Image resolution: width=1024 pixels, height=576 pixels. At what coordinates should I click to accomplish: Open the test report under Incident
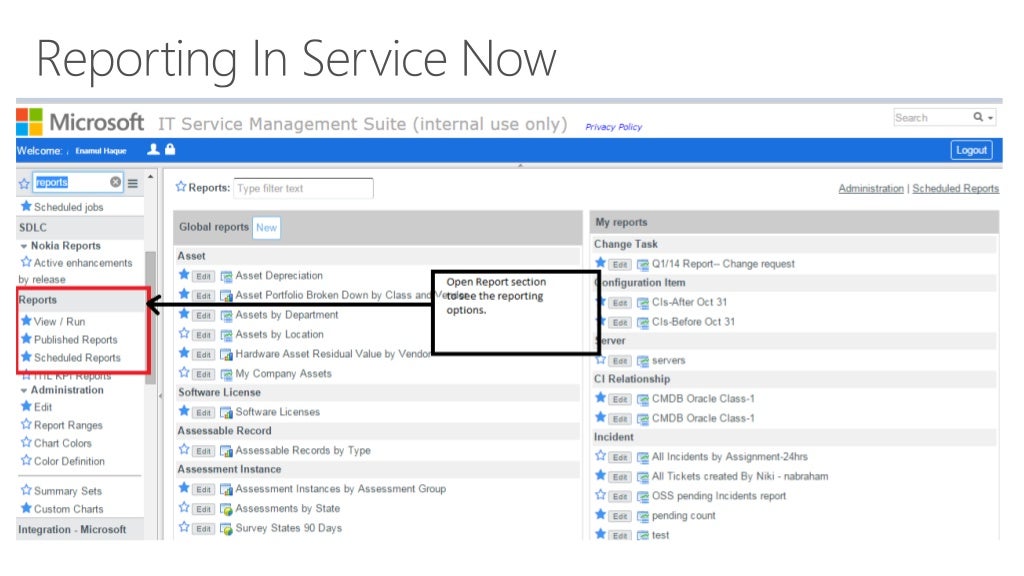660,535
